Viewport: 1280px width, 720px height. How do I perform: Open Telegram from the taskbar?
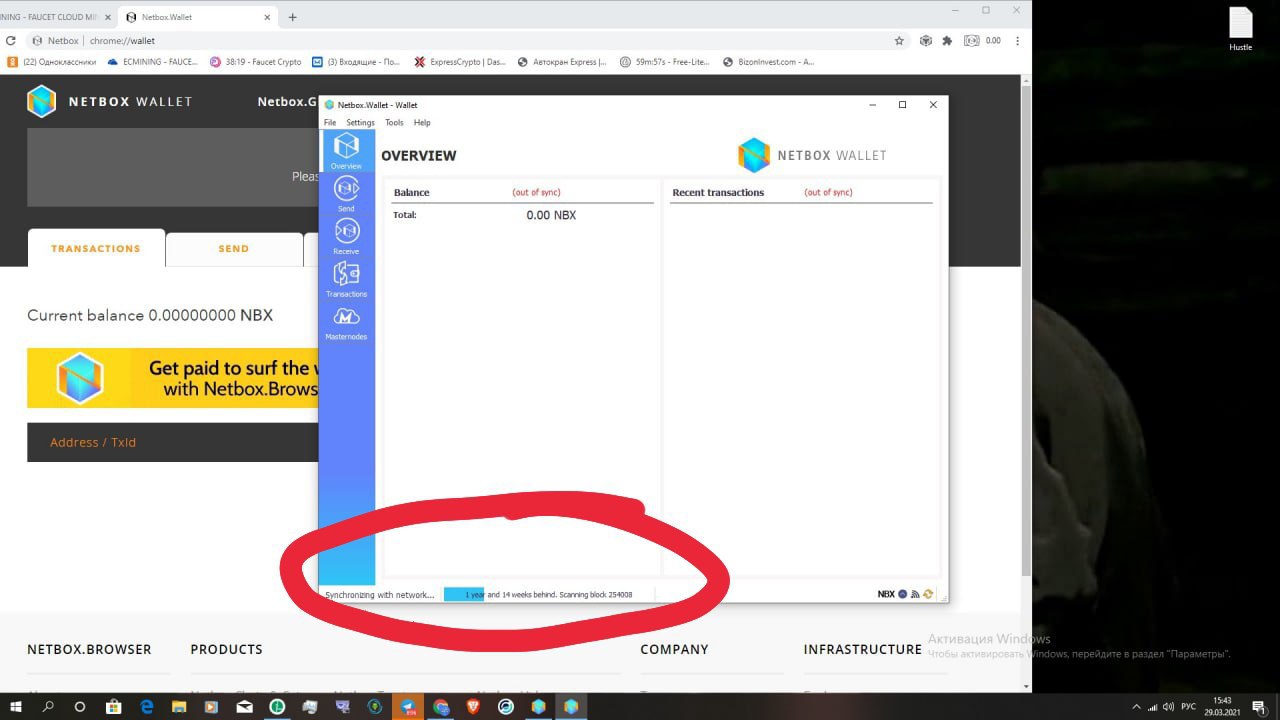point(408,707)
